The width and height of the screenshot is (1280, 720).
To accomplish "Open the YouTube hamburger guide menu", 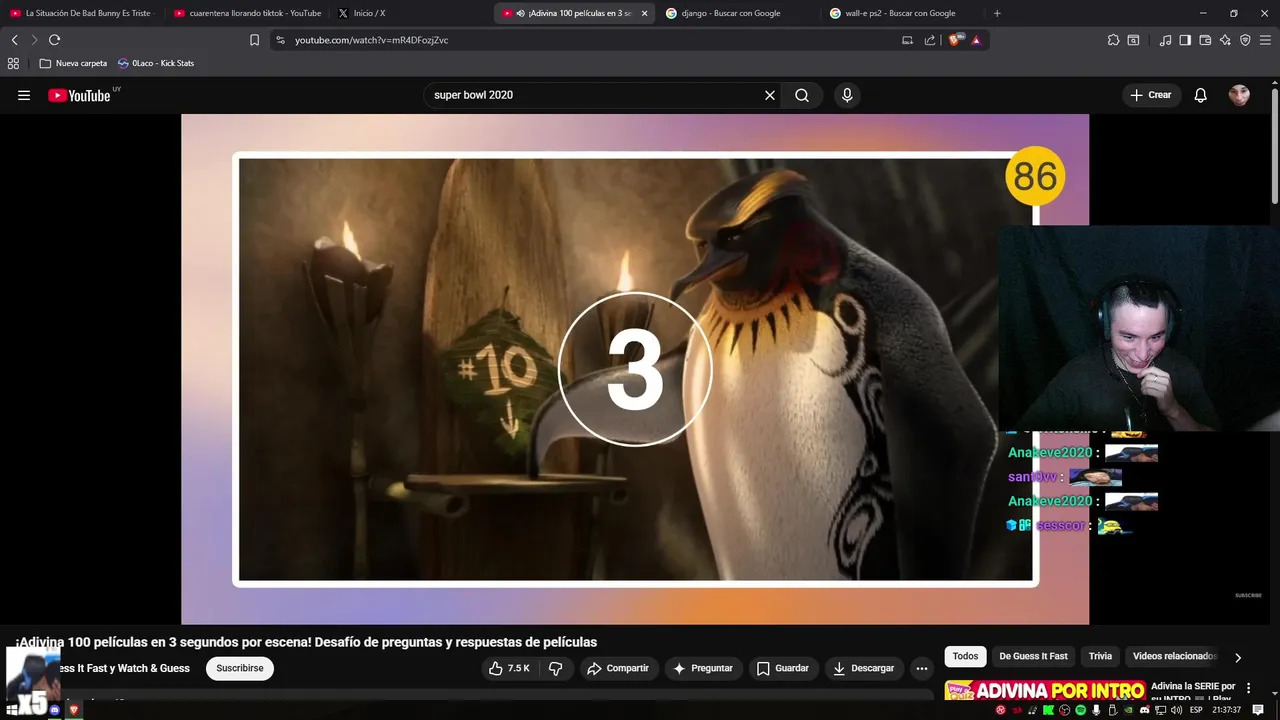I will pyautogui.click(x=24, y=95).
